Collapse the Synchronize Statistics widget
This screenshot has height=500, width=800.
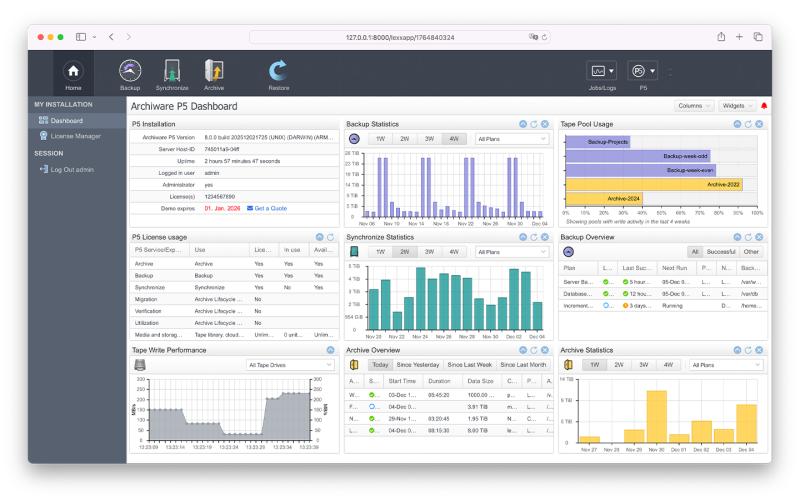523,237
